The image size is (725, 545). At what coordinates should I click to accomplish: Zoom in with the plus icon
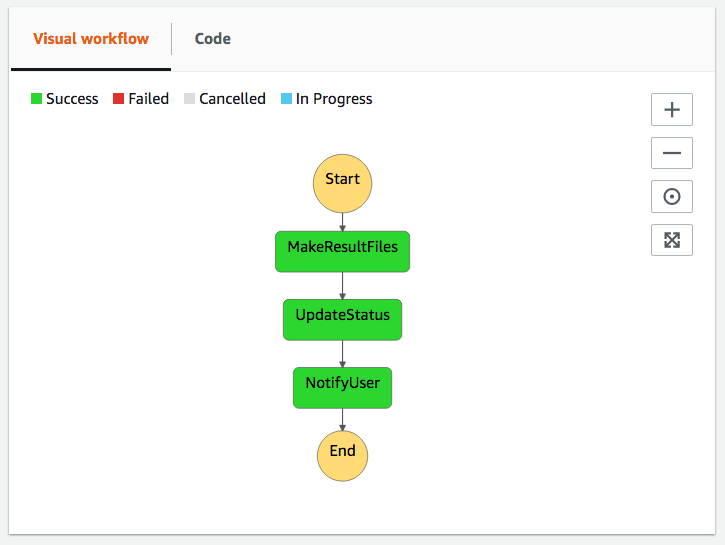click(671, 110)
